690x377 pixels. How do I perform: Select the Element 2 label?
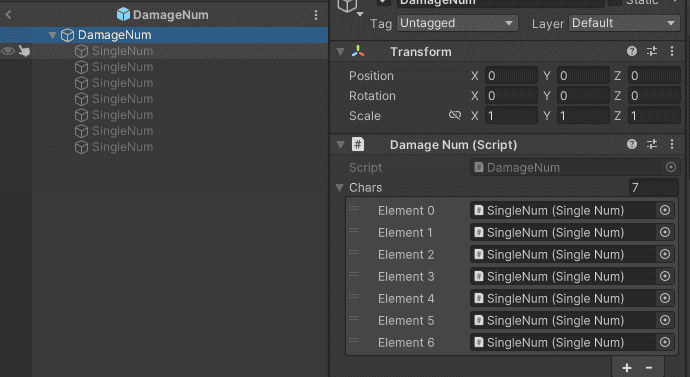click(406, 255)
